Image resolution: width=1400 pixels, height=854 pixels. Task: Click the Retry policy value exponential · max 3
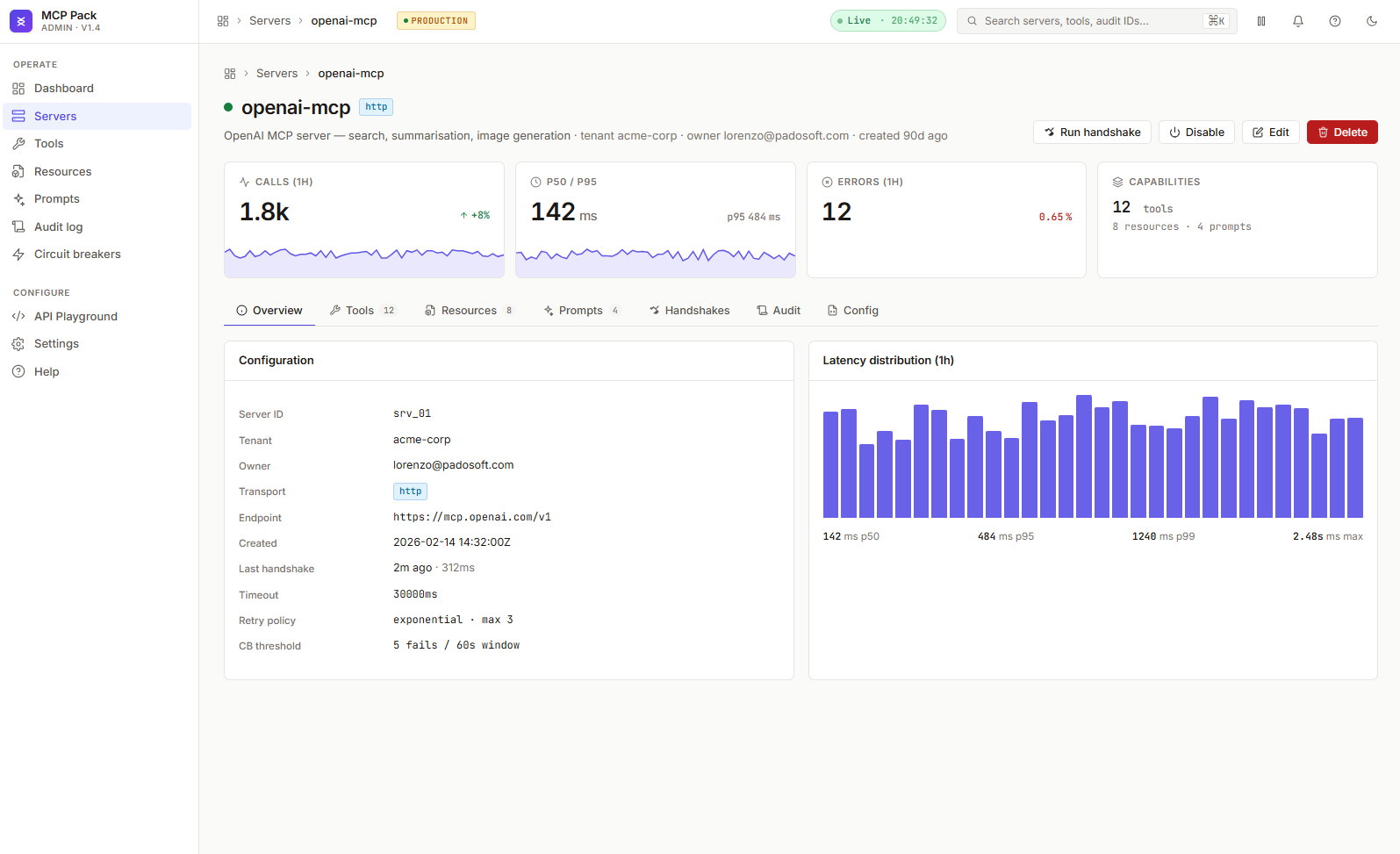[453, 620]
